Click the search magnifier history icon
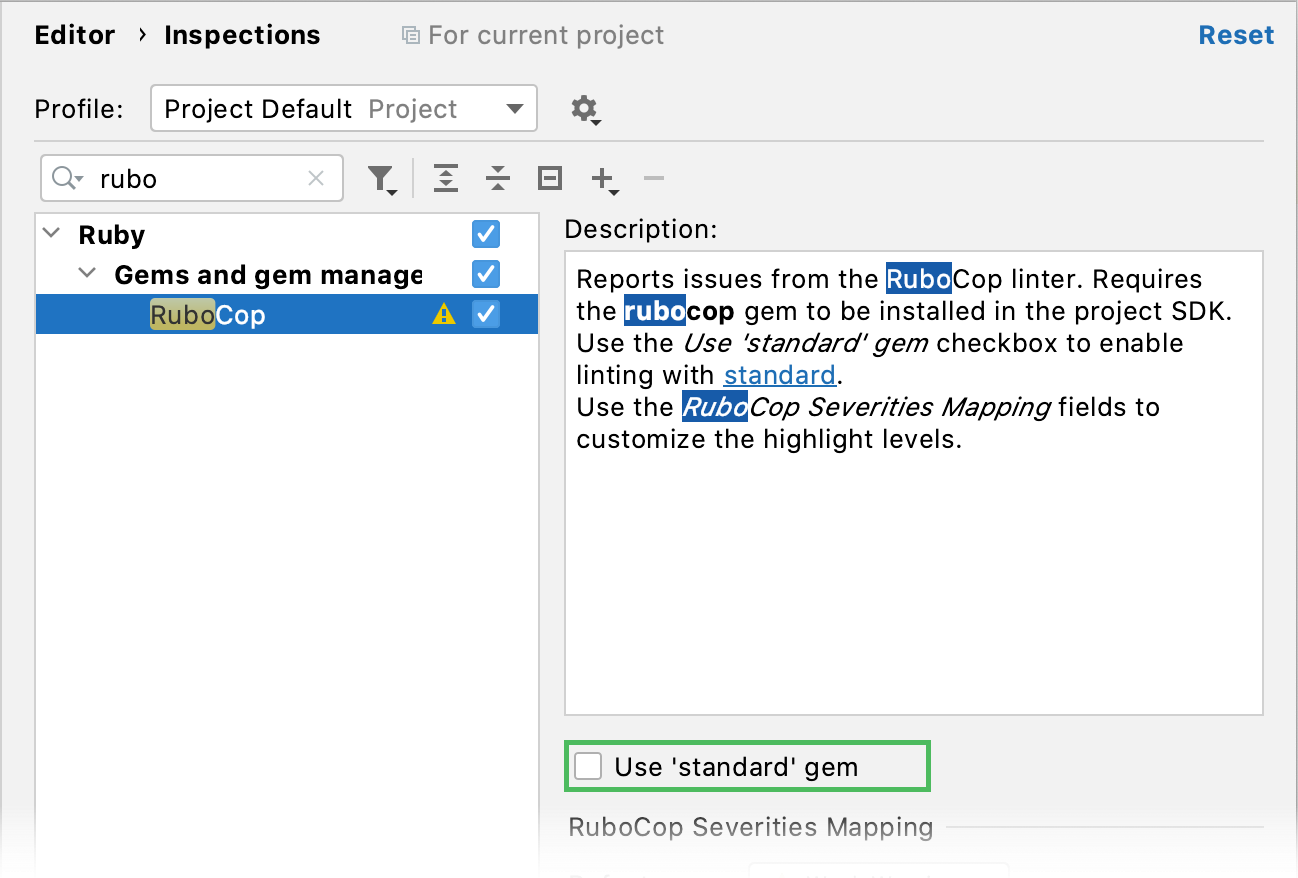Screen dimensions: 1298x878 pos(67,179)
